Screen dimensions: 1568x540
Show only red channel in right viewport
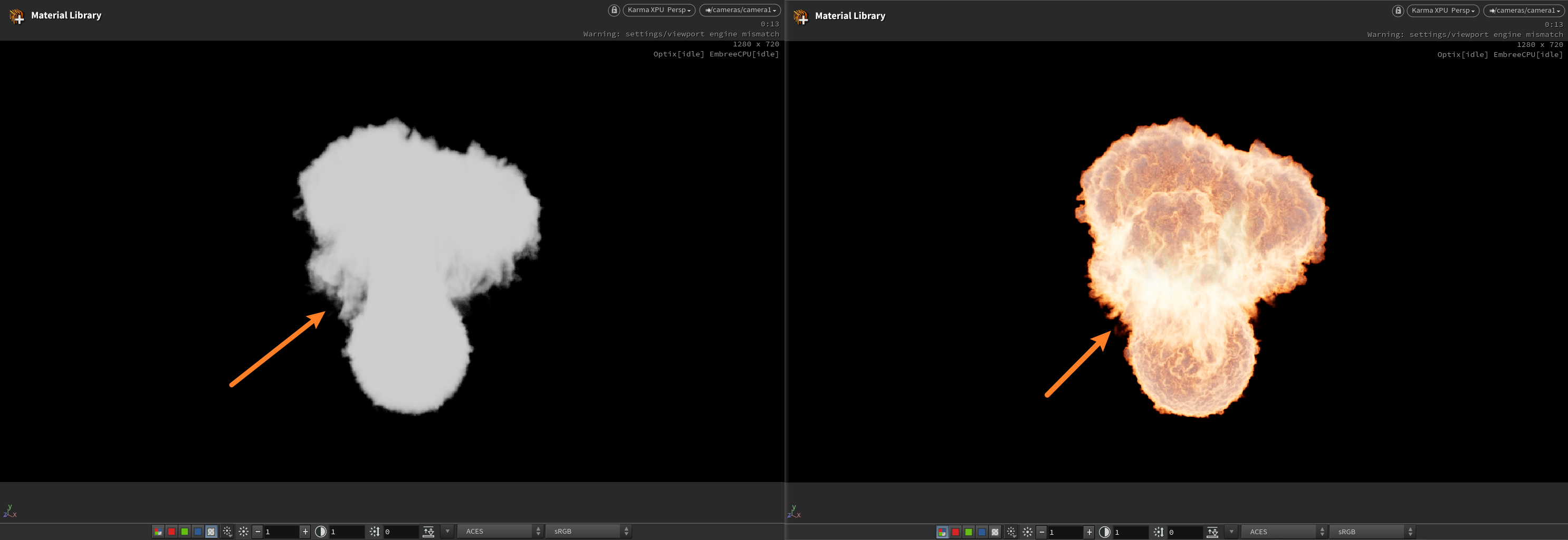click(955, 532)
